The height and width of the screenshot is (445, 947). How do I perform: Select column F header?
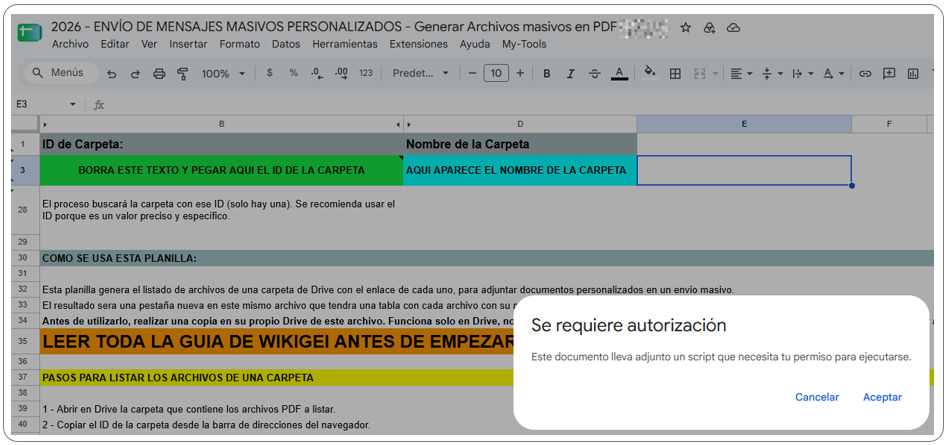tap(889, 124)
